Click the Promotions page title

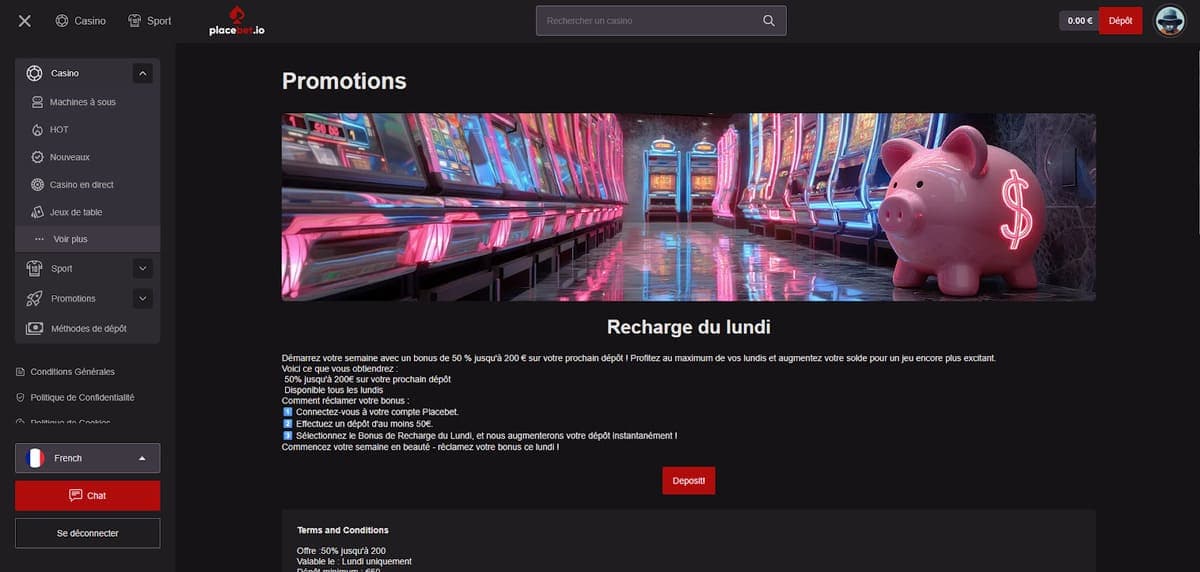coord(344,81)
